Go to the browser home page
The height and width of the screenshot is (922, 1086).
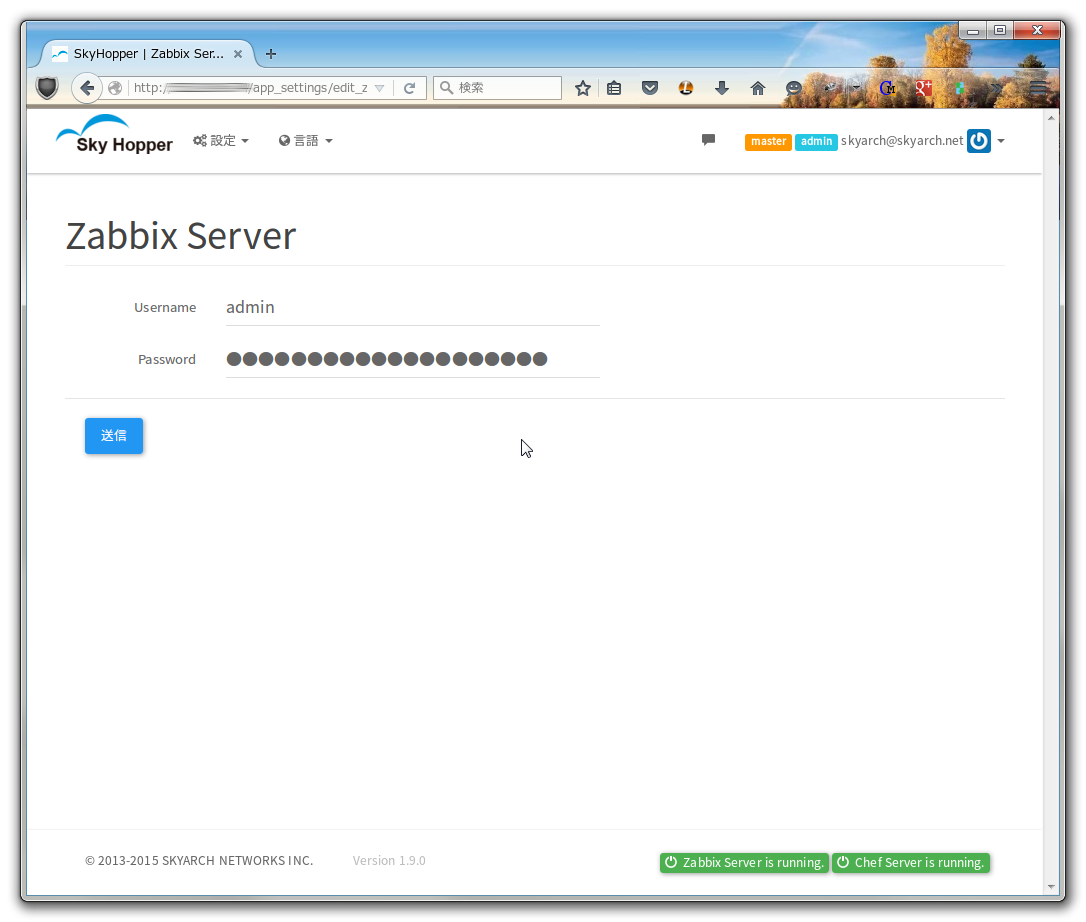[758, 88]
